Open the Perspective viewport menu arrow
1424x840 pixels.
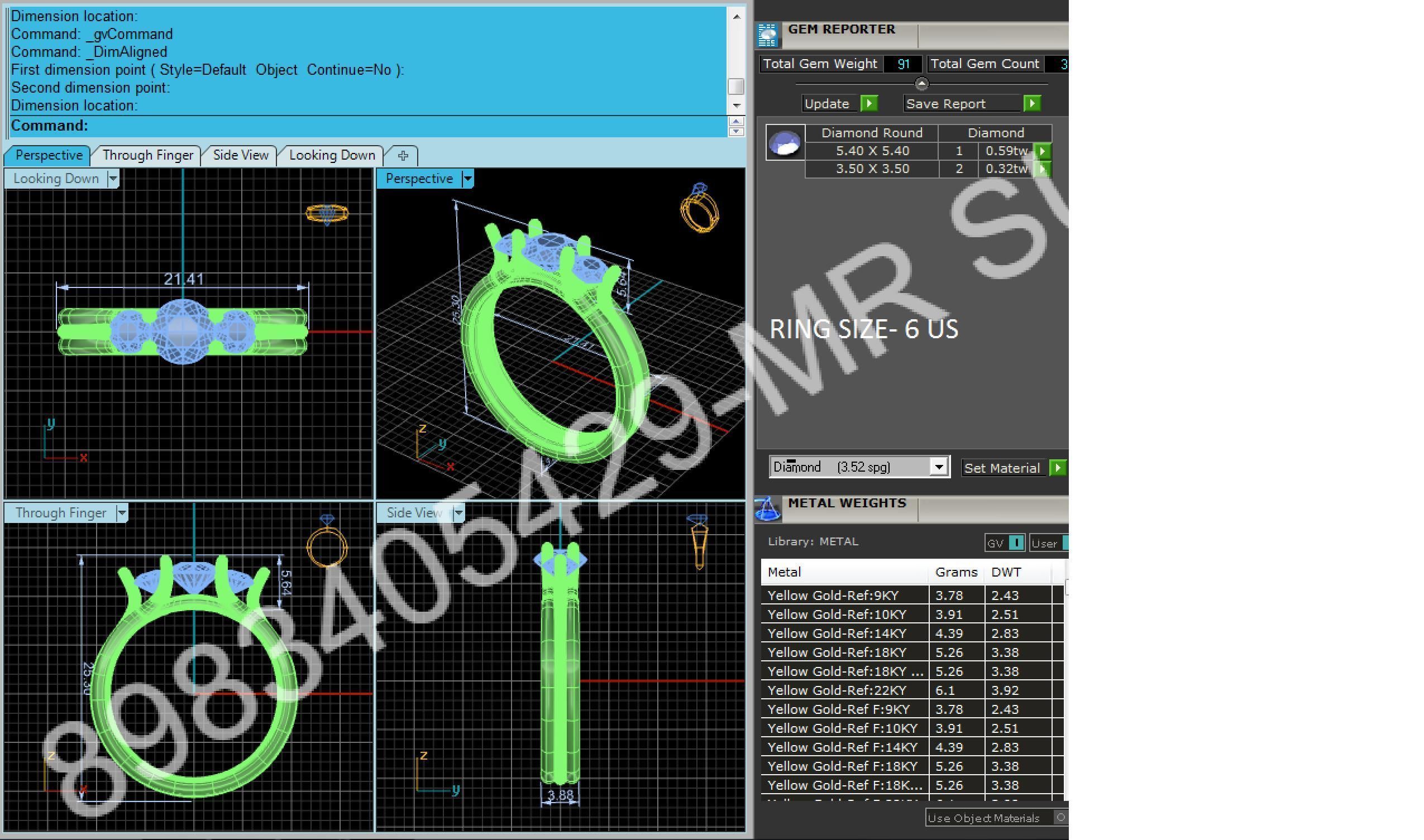coord(467,179)
